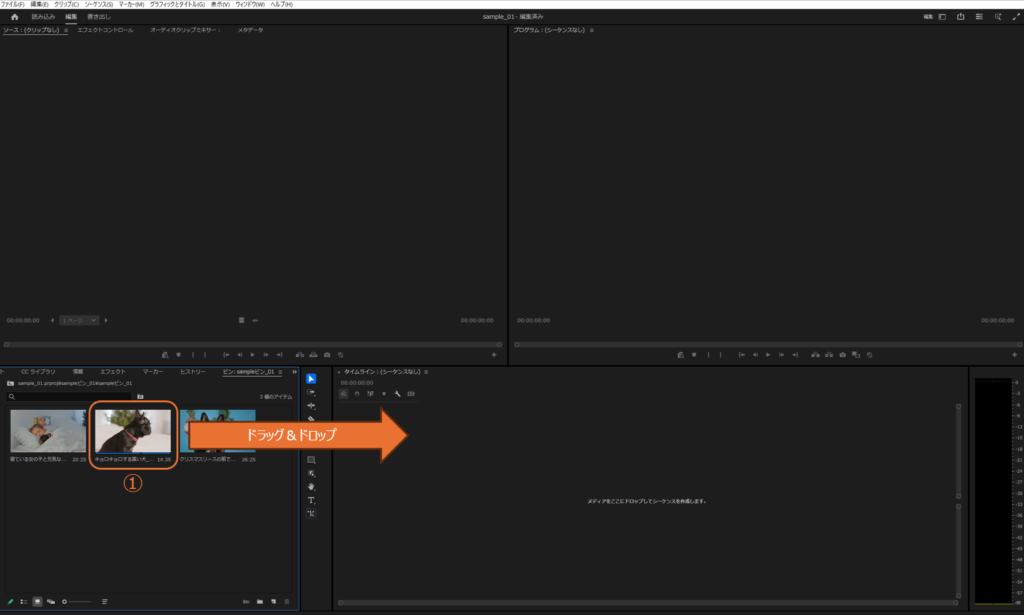Click New Bin folder icon in bin footer
1024x615 pixels.
tap(259, 601)
